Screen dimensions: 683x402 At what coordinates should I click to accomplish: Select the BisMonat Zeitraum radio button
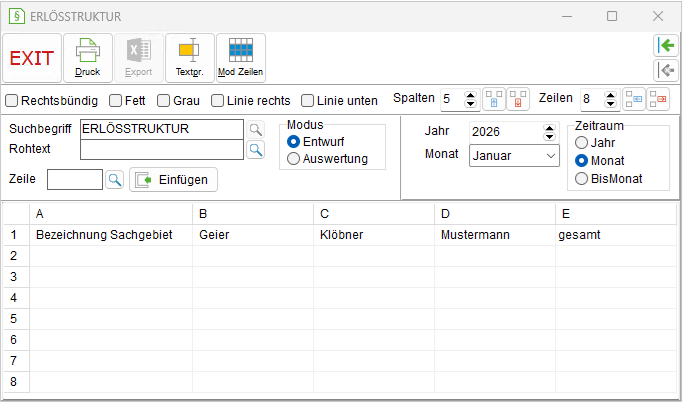[x=582, y=179]
